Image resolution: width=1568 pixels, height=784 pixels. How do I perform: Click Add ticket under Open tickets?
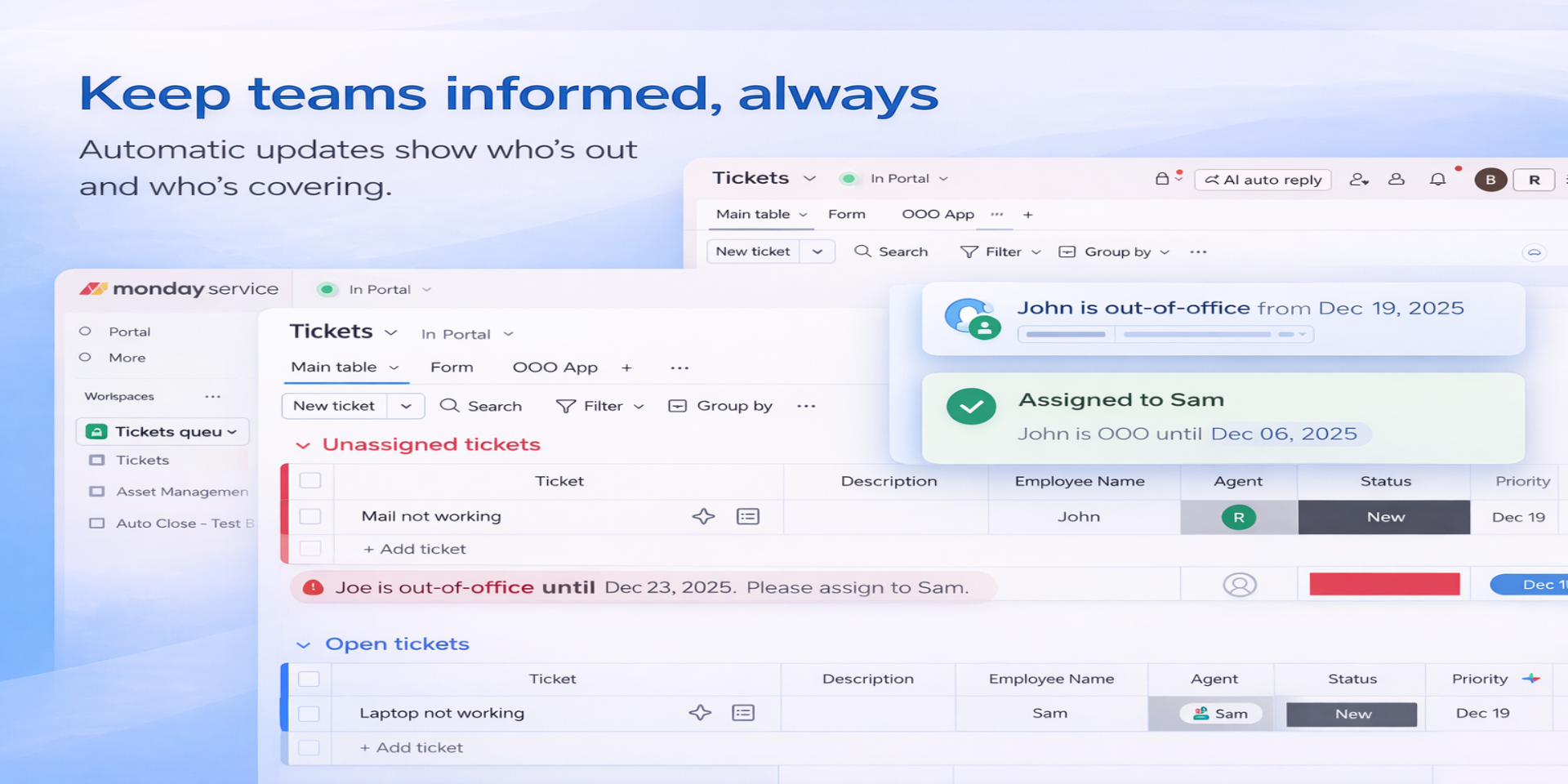coord(412,747)
